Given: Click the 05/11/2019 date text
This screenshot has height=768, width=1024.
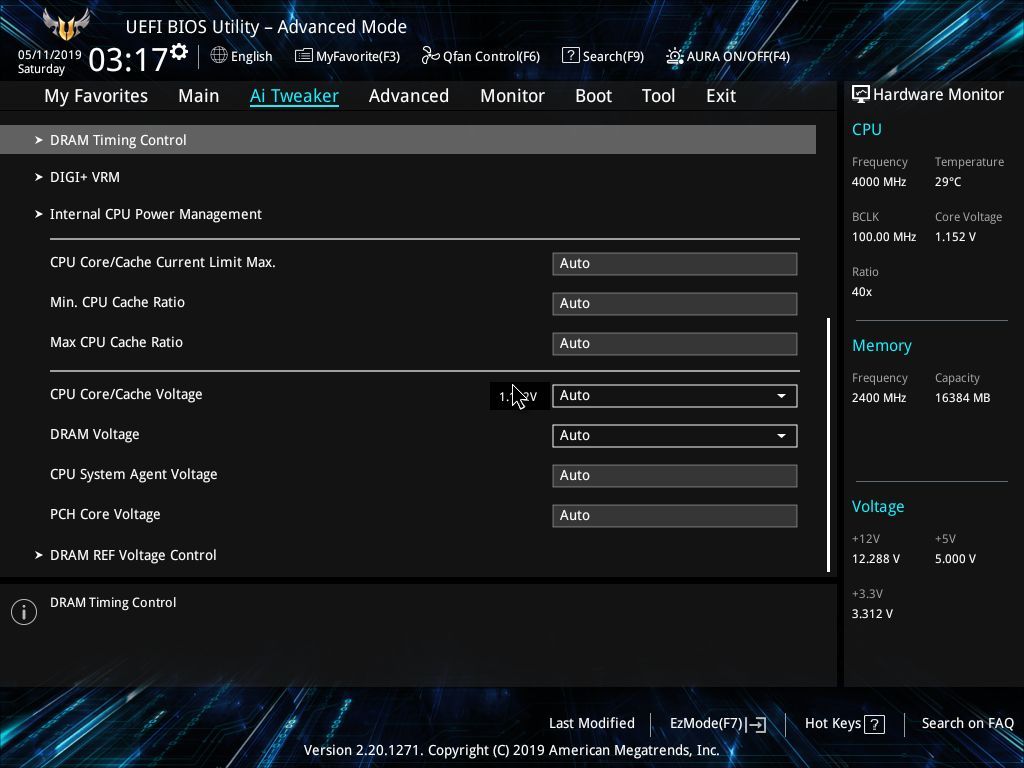Looking at the screenshot, I should pyautogui.click(x=50, y=55).
